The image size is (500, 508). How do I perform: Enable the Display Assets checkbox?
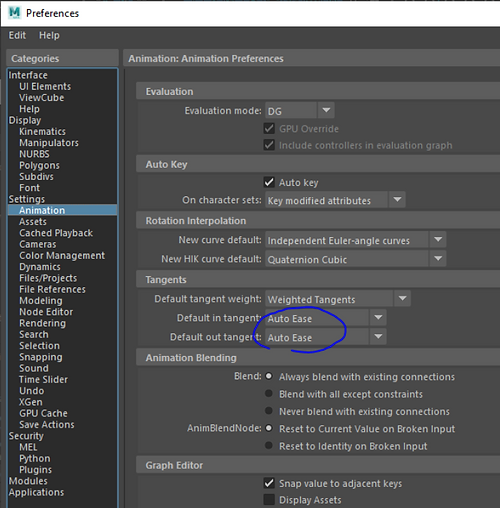pos(269,500)
